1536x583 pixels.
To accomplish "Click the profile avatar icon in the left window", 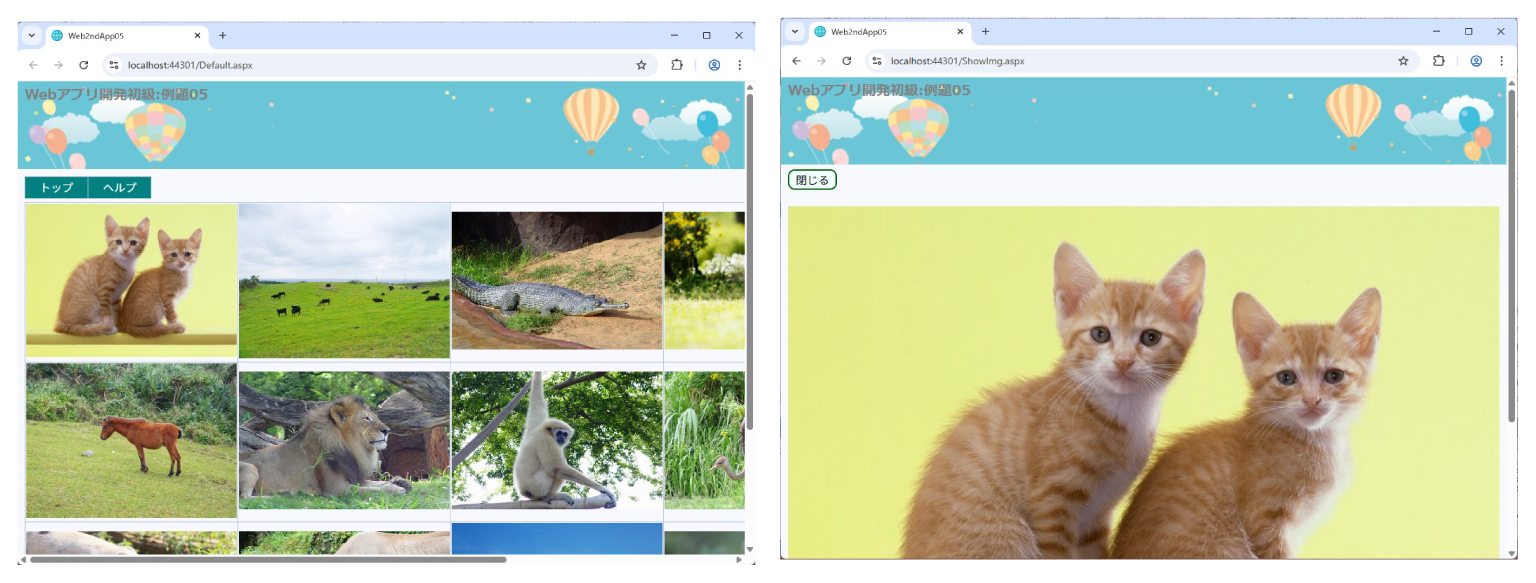I will tap(714, 64).
